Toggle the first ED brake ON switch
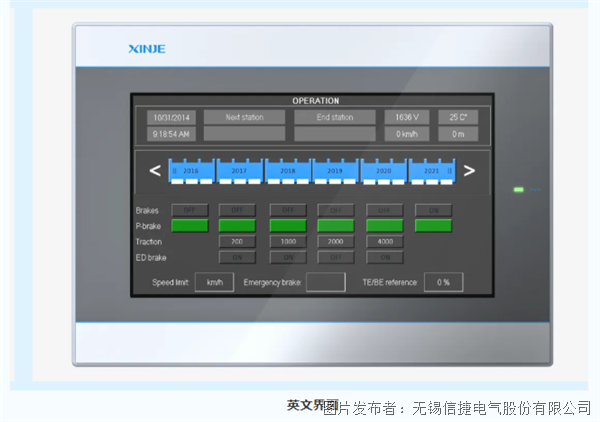The height and width of the screenshot is (422, 600). 237,257
